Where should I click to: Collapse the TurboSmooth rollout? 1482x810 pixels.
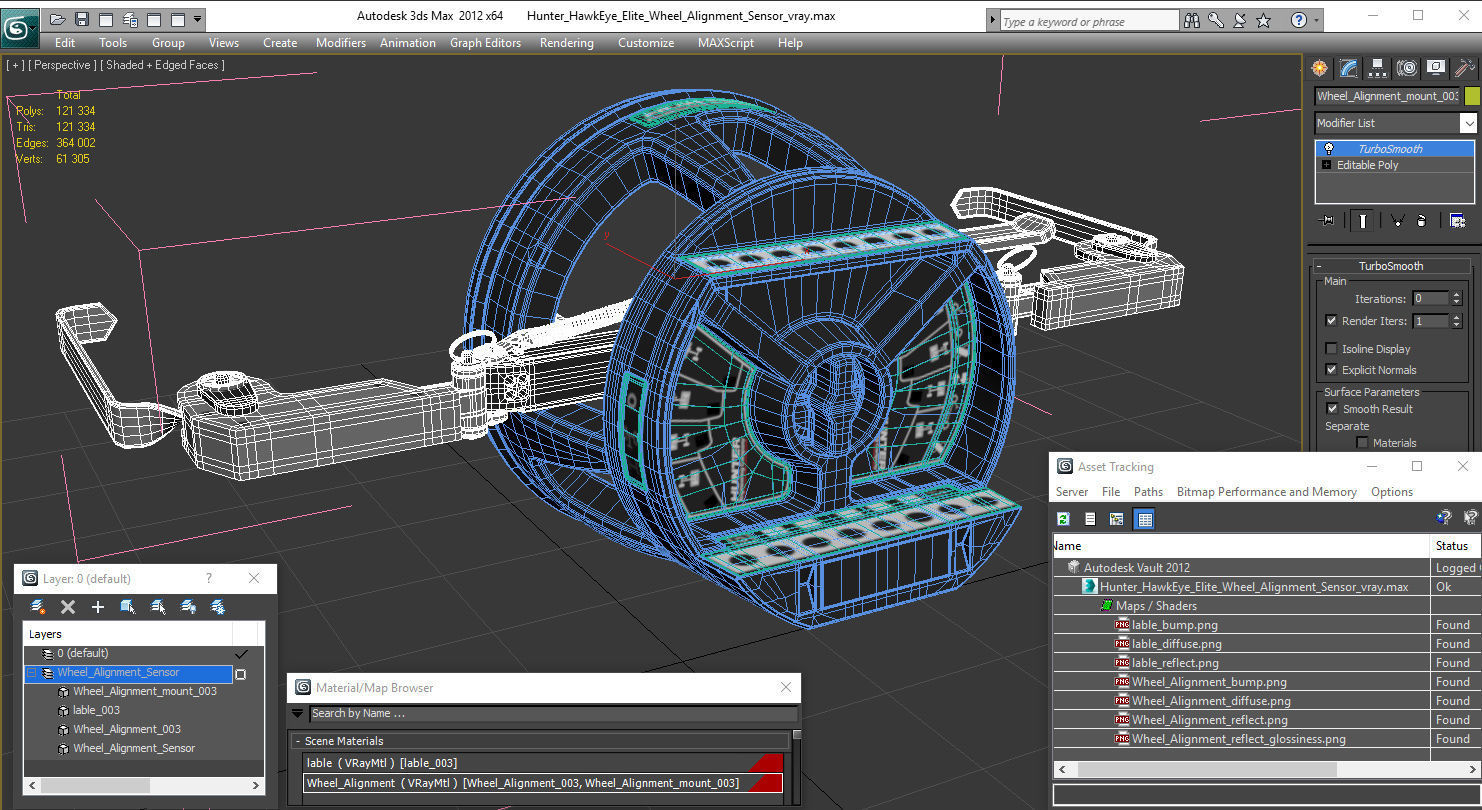point(1390,266)
